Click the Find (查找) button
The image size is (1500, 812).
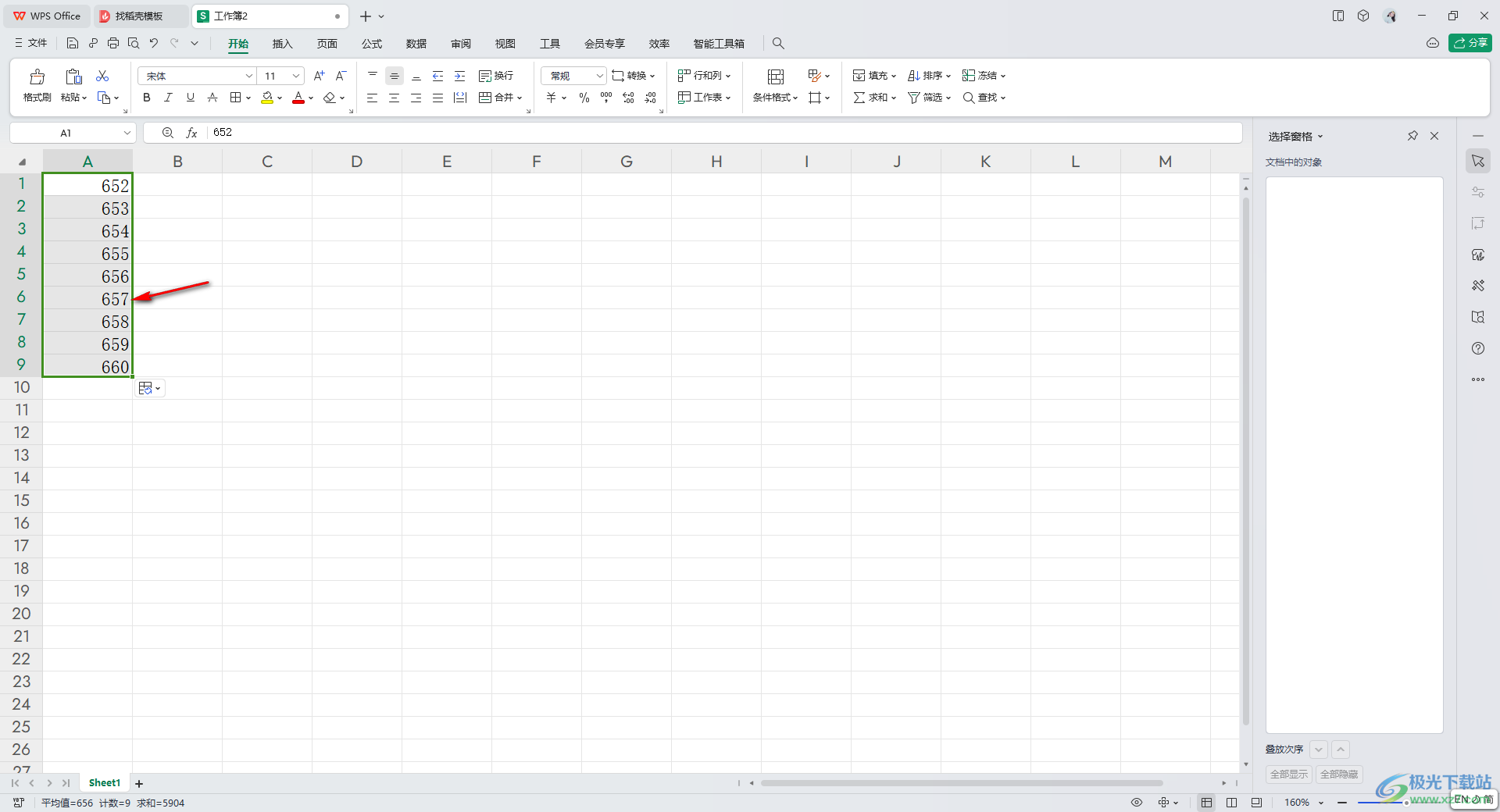pos(984,98)
